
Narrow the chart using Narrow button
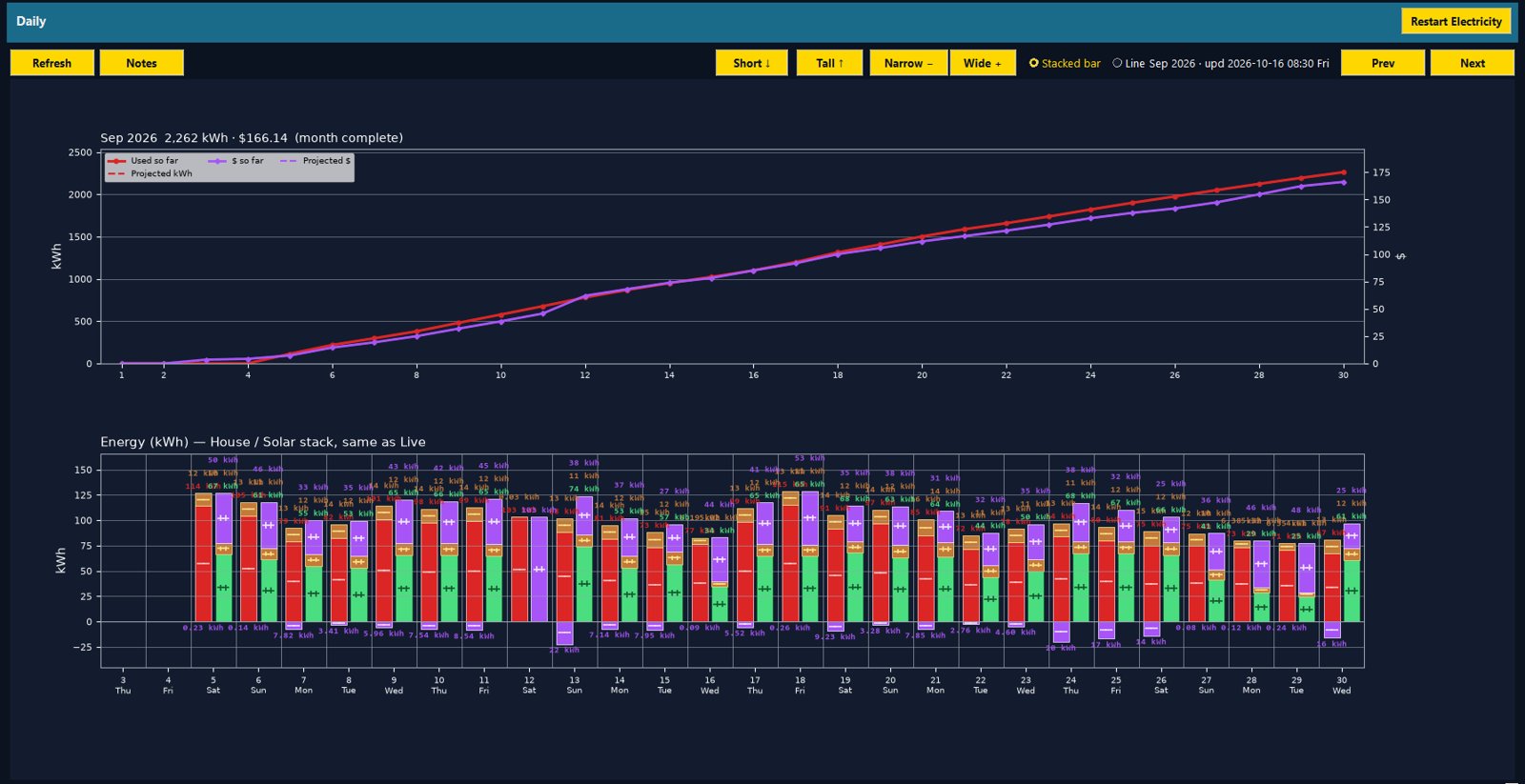pos(908,63)
